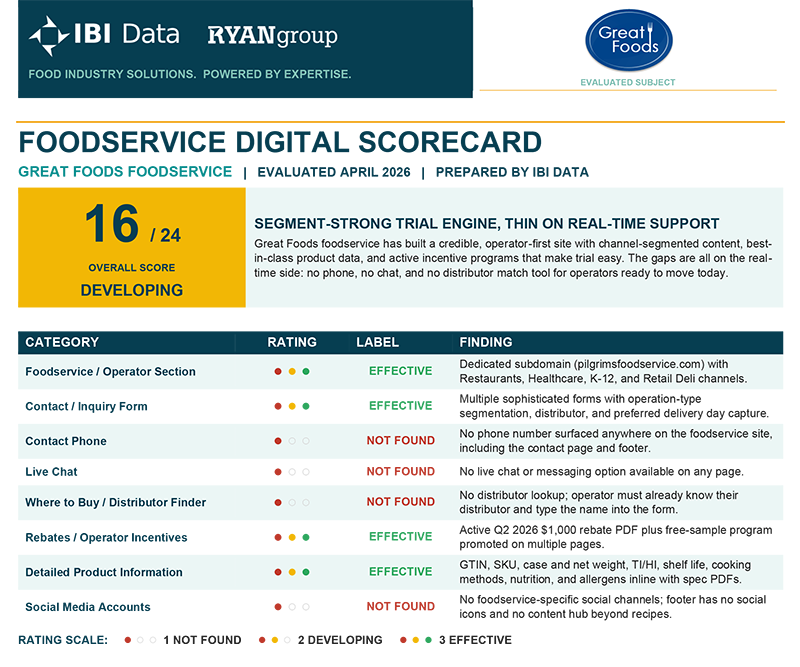The height and width of the screenshot is (667, 800).
Task: Click EFFECTIVE label in Rebates row
Action: pos(401,536)
